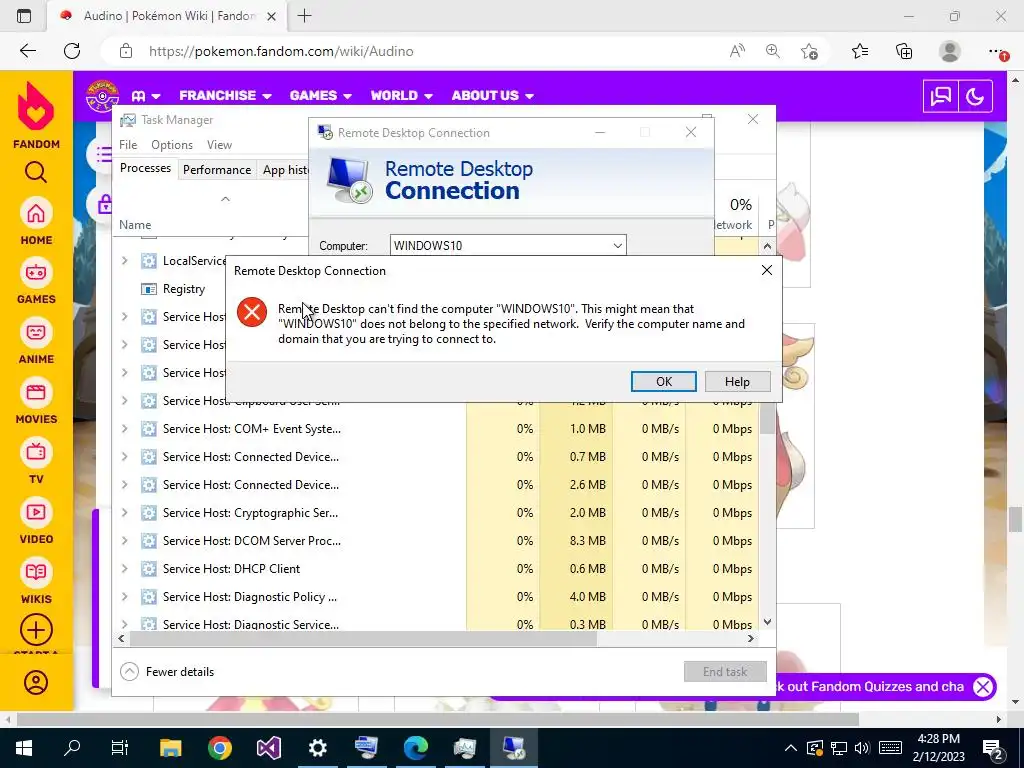Close the Remote Desktop error dialog

tap(767, 270)
